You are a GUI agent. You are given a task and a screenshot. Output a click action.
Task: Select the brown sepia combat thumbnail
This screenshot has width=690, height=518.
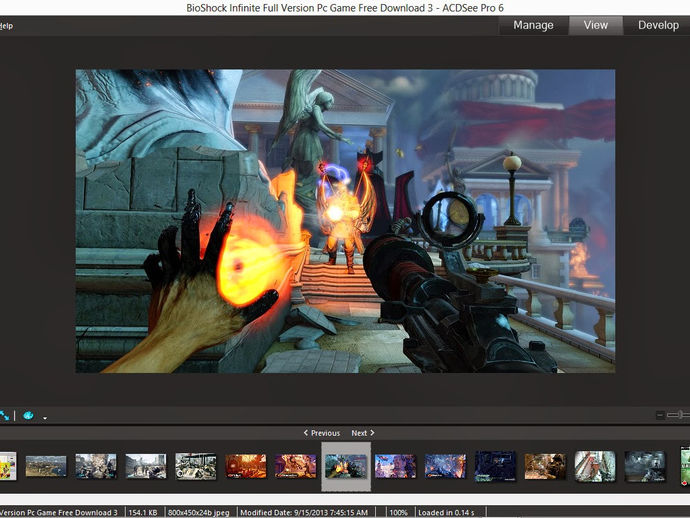pyautogui.click(x=545, y=467)
